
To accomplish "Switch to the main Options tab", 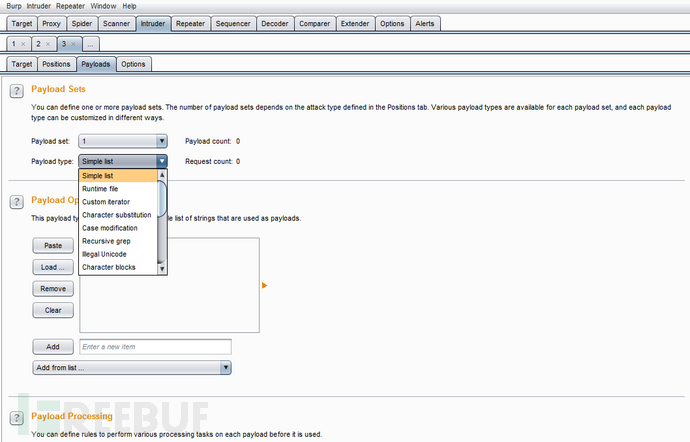I will [x=392, y=24].
